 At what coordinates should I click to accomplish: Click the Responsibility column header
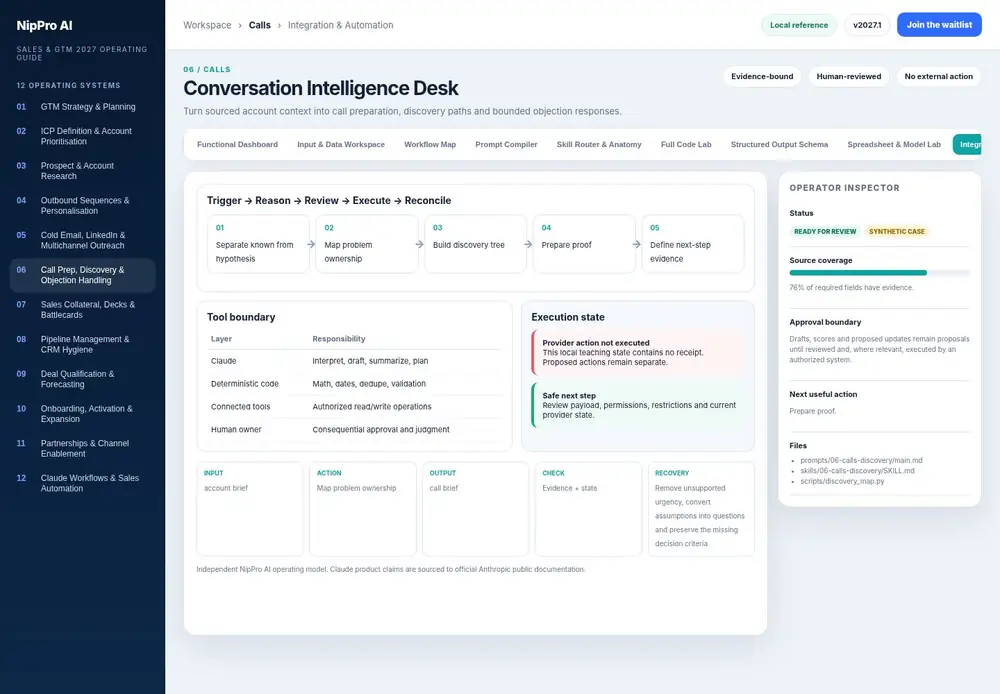(x=339, y=339)
